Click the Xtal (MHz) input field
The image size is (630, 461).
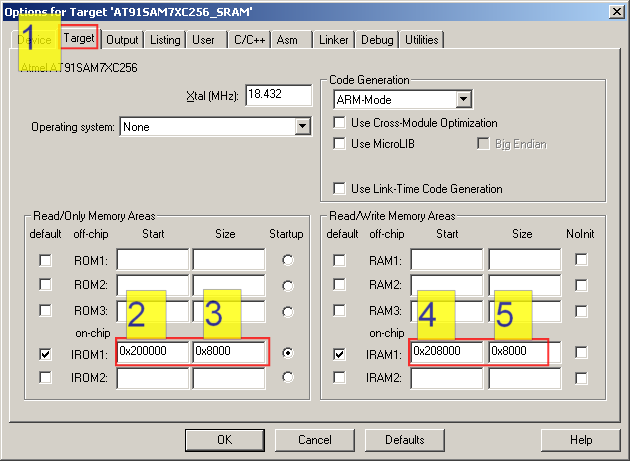[x=278, y=95]
